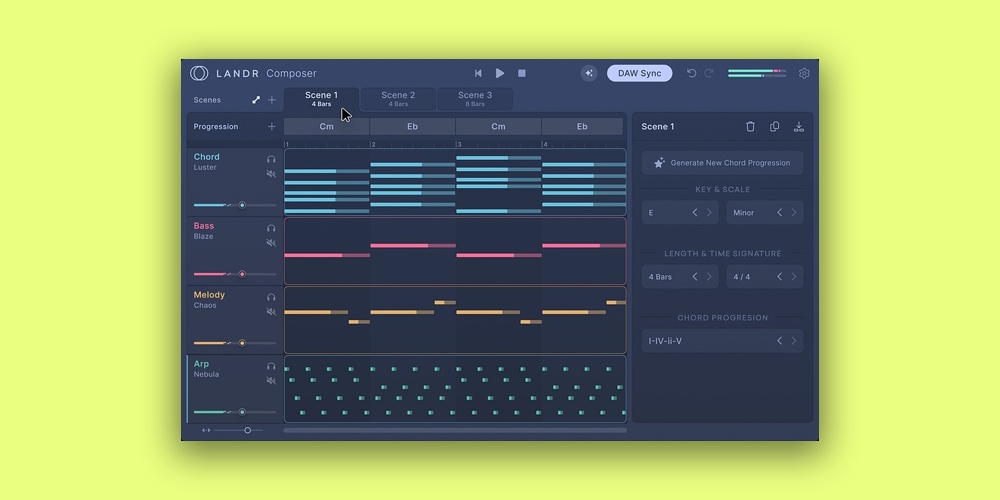Image resolution: width=1000 pixels, height=500 pixels.
Task: Click the AI sparkle icon beside DAW Sync
Action: 589,73
